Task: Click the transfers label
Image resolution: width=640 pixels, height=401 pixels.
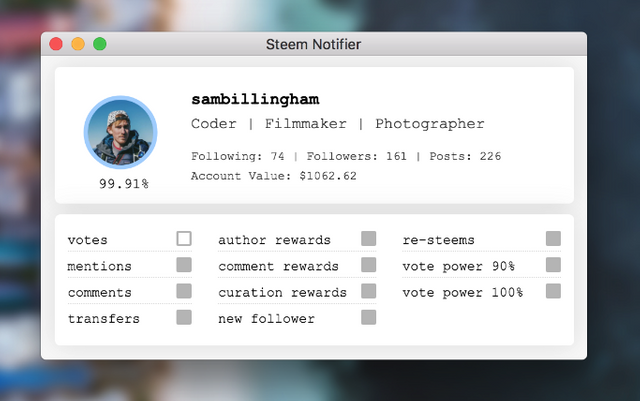Action: pyautogui.click(x=103, y=319)
